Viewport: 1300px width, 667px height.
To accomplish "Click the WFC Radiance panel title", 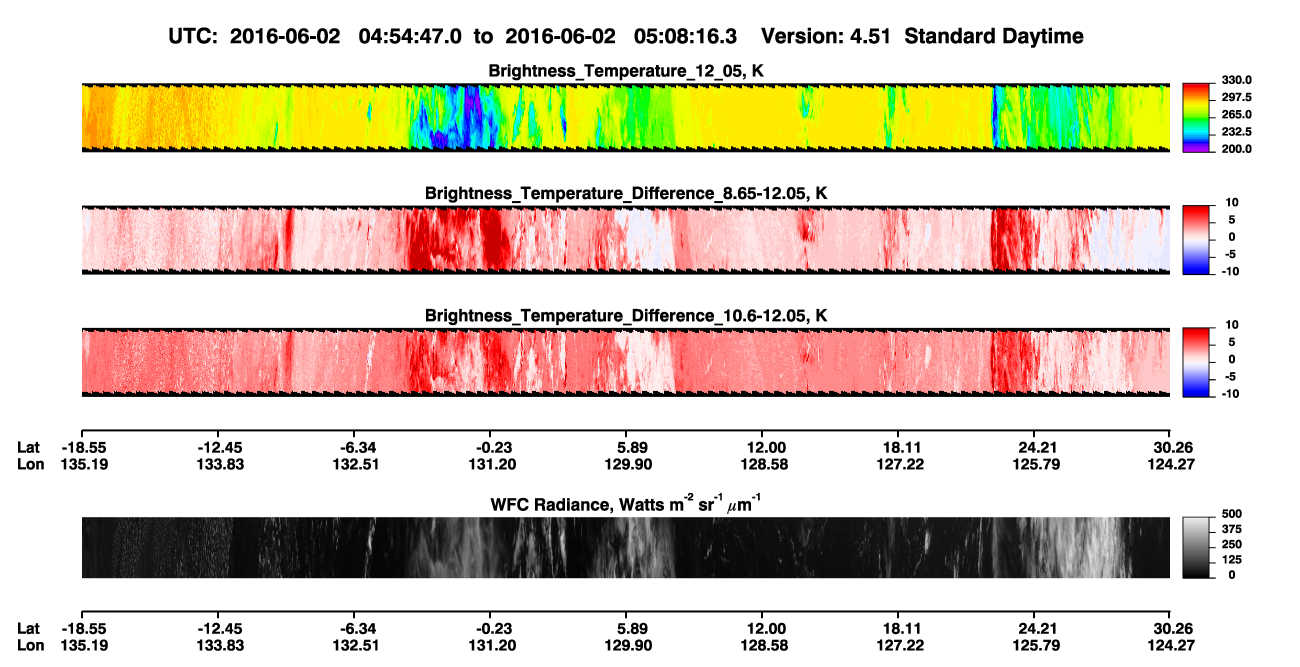I will (626, 503).
